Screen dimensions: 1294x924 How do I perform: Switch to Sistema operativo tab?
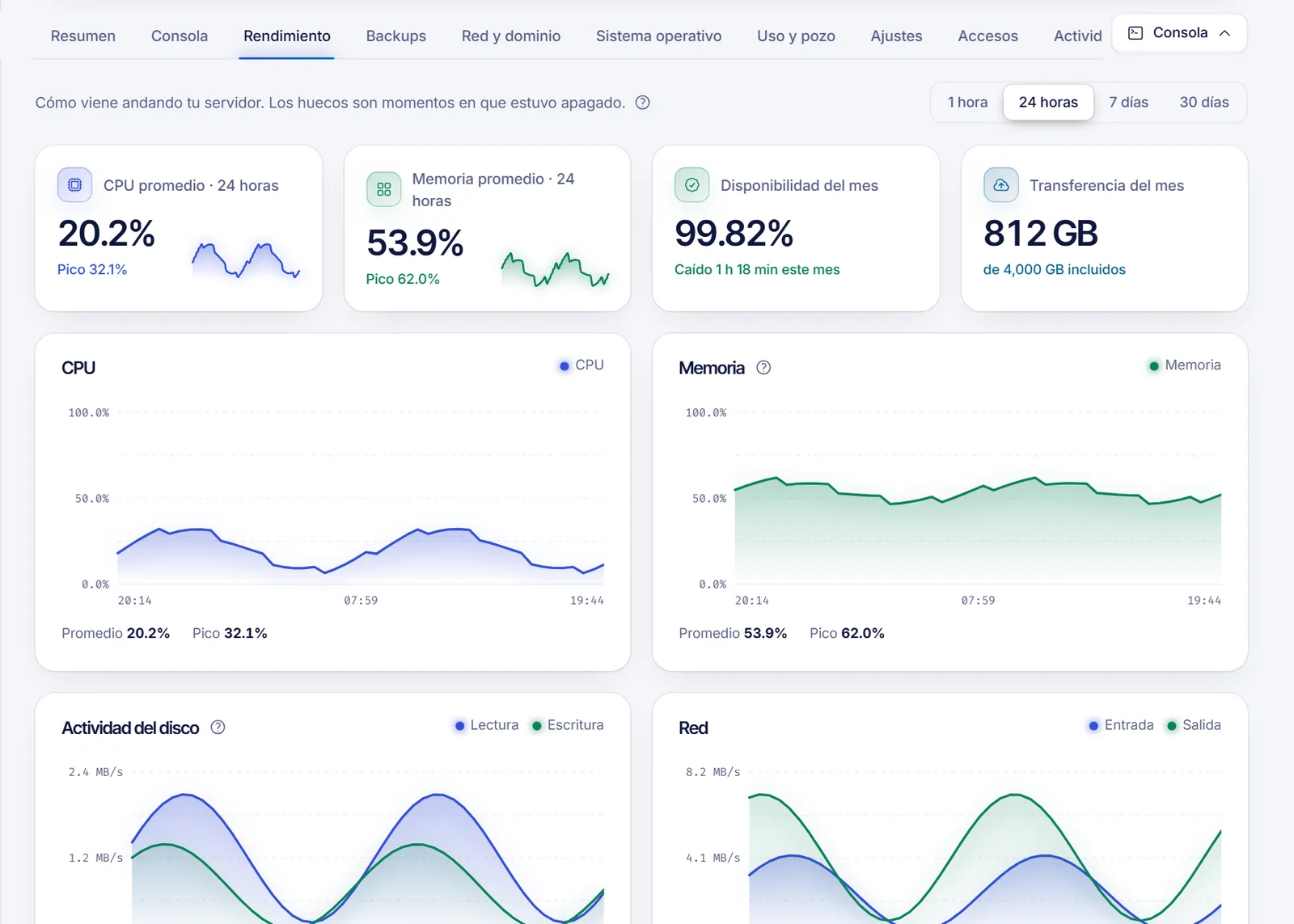click(659, 36)
